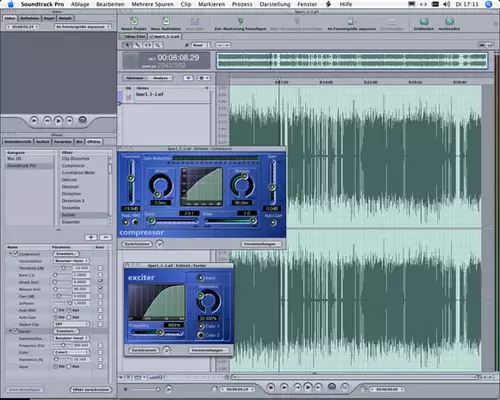
Task: Open the Darstellung menu
Action: (x=275, y=4)
